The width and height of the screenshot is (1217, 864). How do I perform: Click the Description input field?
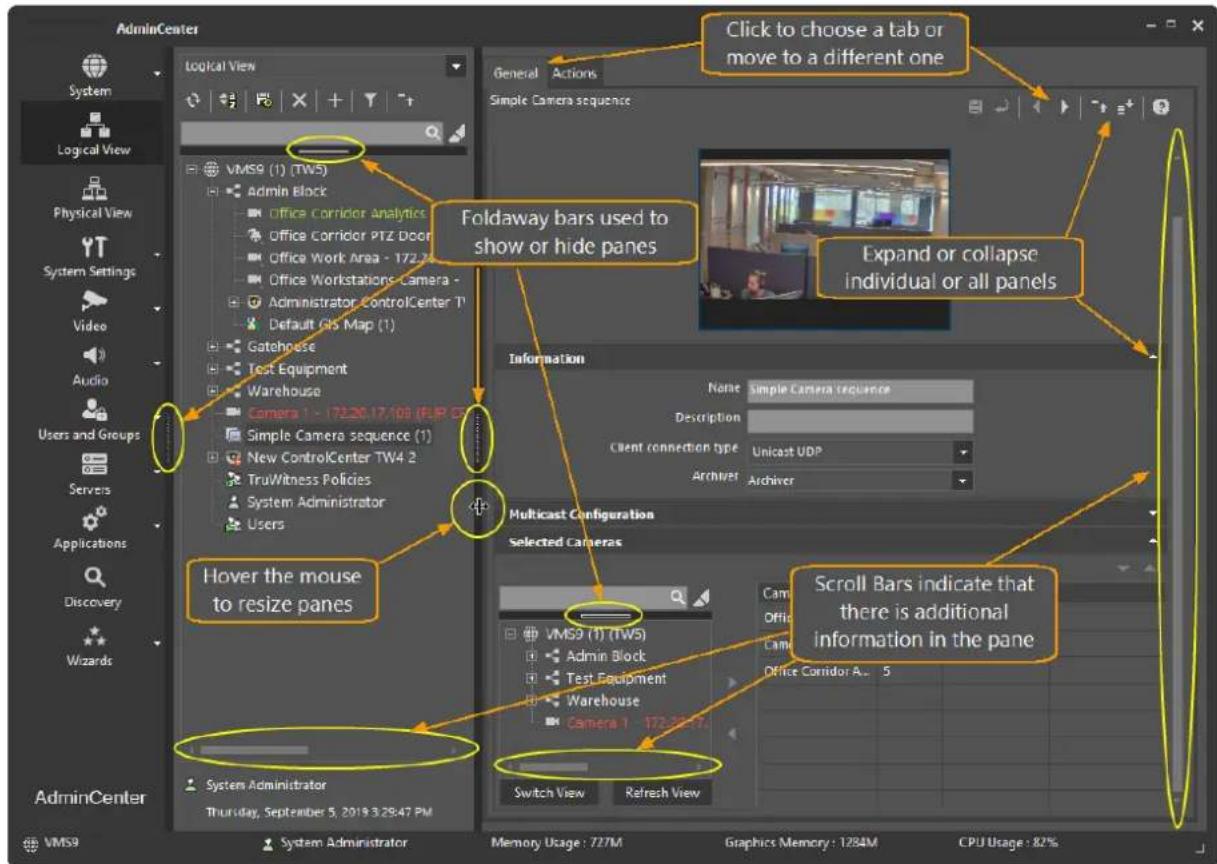[859, 419]
